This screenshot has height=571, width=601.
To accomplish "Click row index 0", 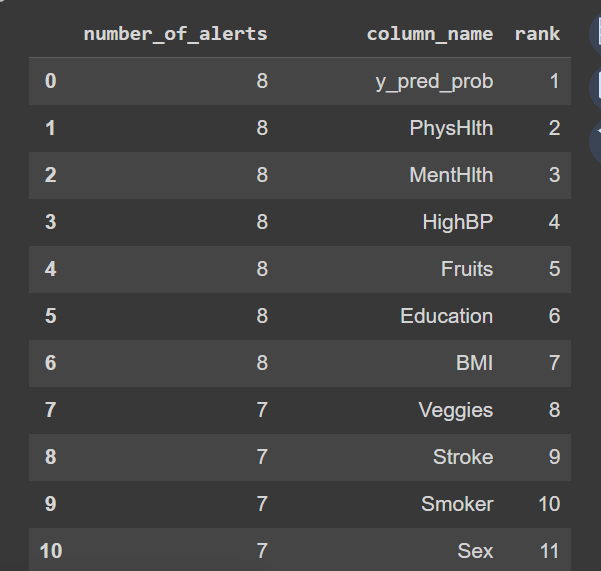I will coord(50,81).
